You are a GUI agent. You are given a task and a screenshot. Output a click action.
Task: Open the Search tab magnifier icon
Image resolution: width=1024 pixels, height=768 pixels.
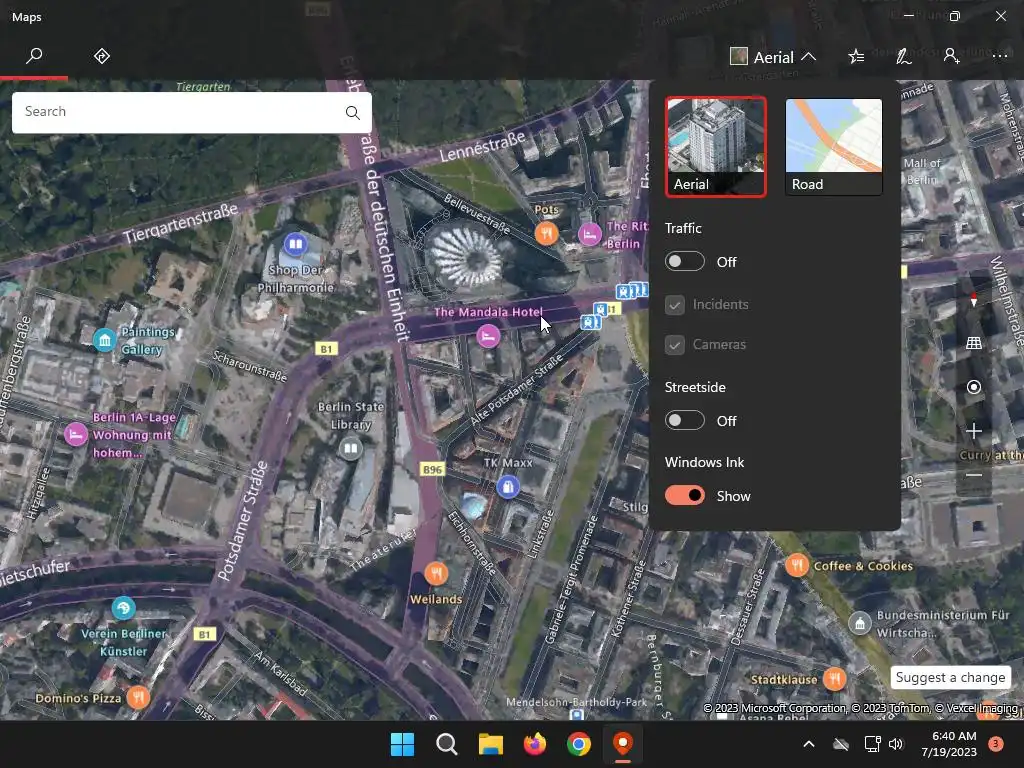pos(34,56)
